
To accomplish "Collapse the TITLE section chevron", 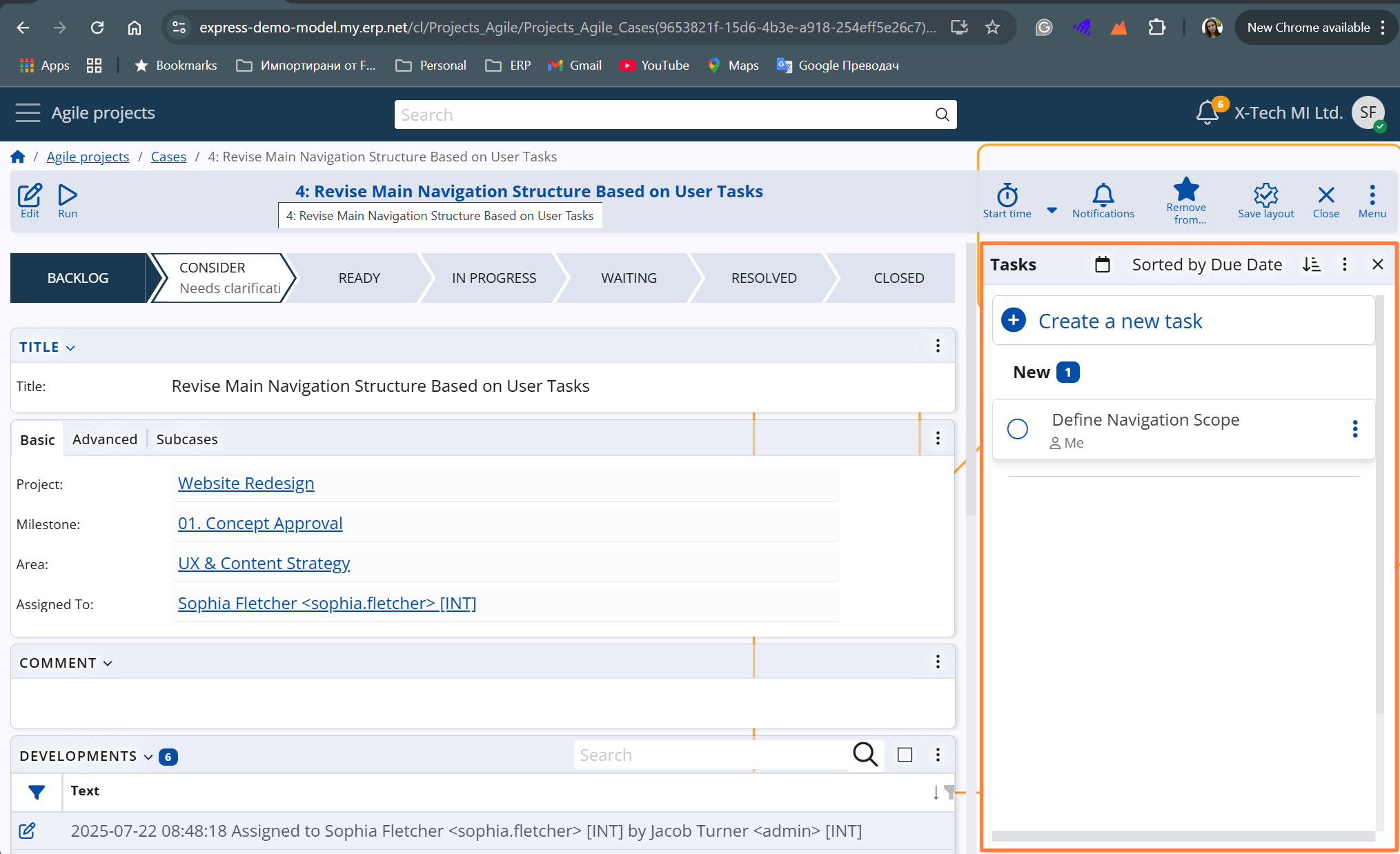I will coord(70,348).
